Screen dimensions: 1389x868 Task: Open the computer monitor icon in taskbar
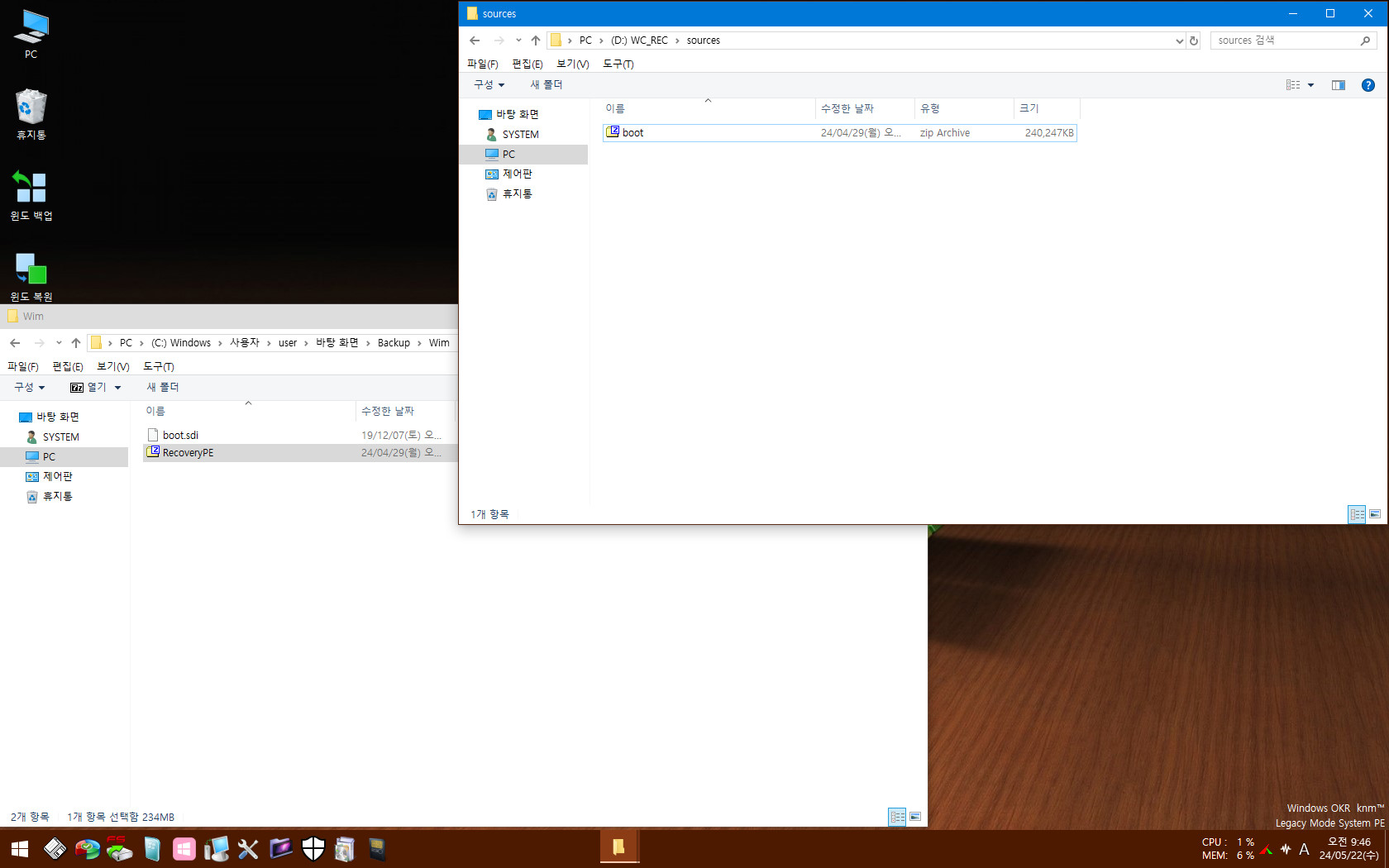pos(216,849)
